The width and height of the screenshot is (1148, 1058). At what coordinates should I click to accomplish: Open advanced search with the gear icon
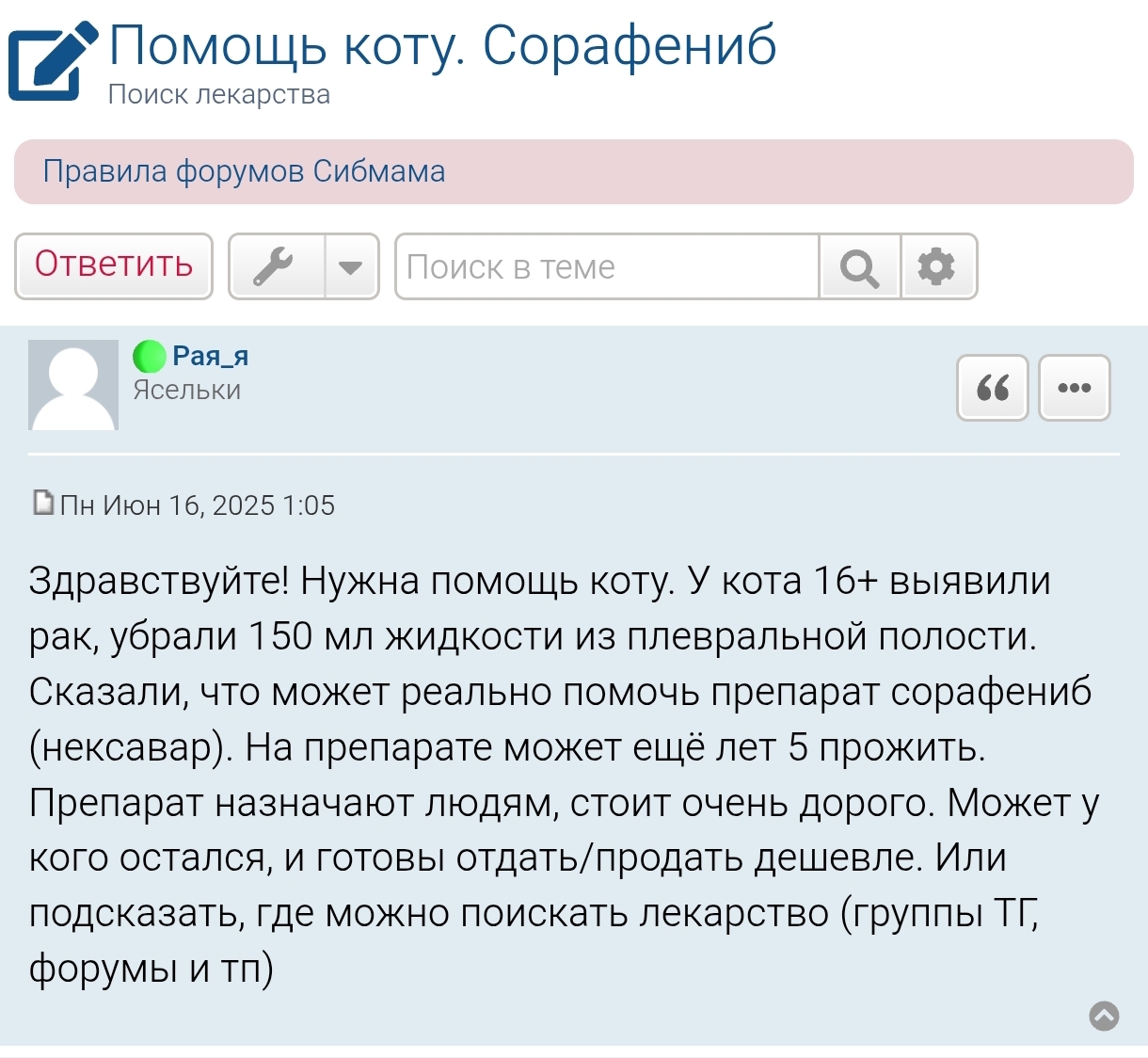click(937, 267)
